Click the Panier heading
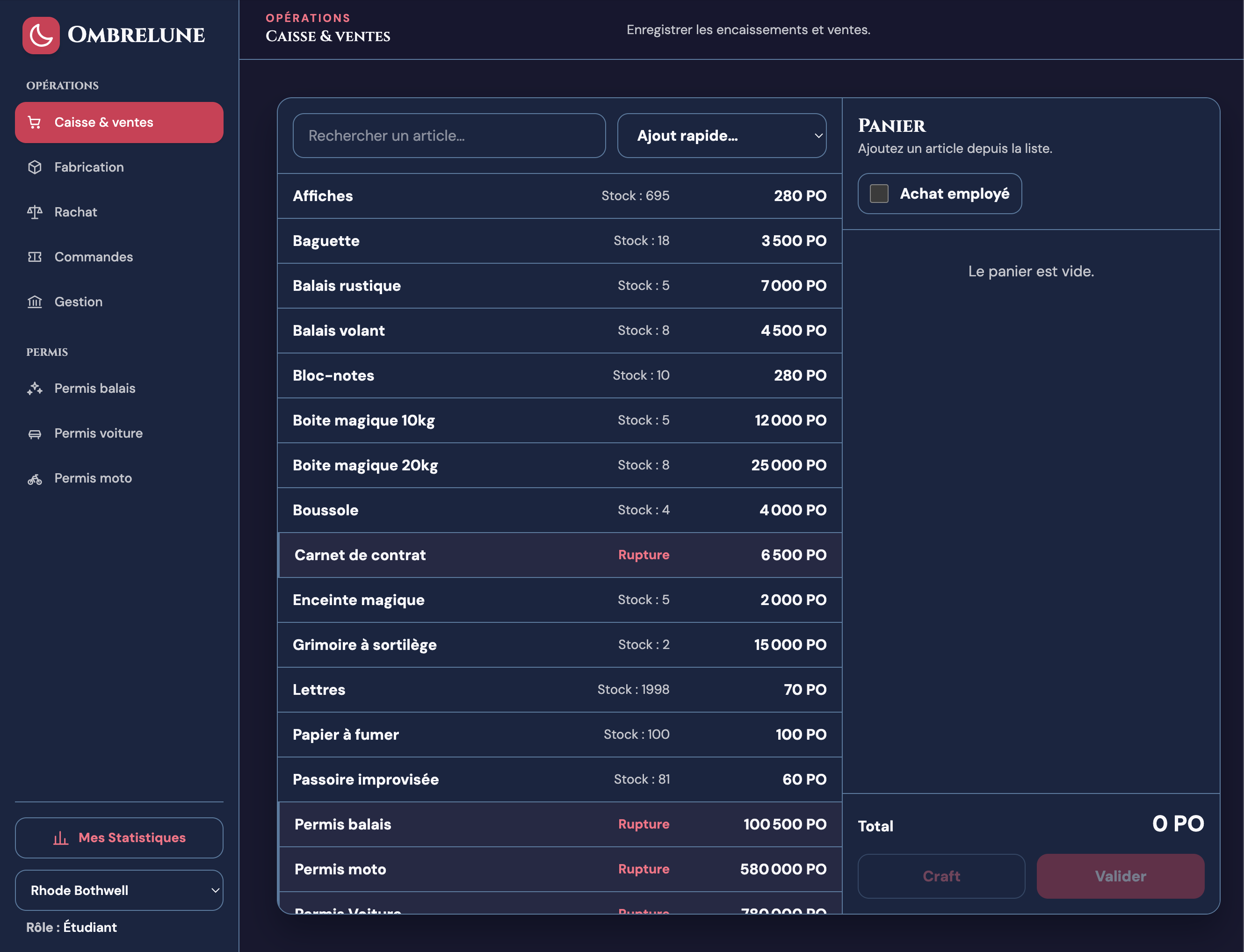This screenshot has height=952, width=1244. 891,126
